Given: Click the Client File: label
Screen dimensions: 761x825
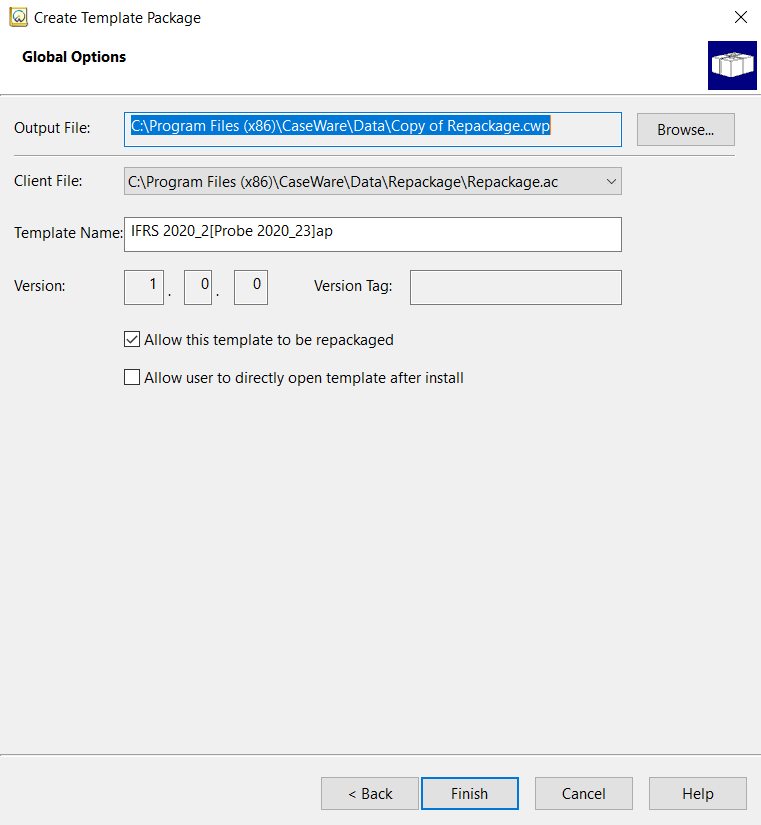Looking at the screenshot, I should (48, 181).
